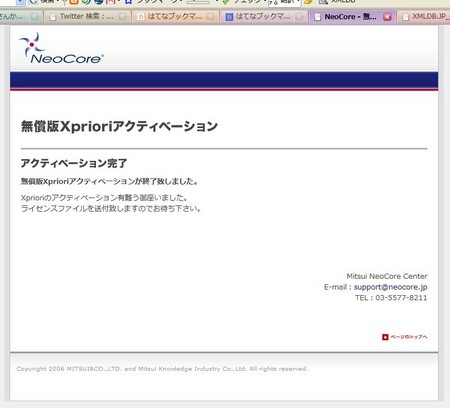Switch to the Twitter 検索 tab
Screen dimensions: 450x408
point(87,16)
